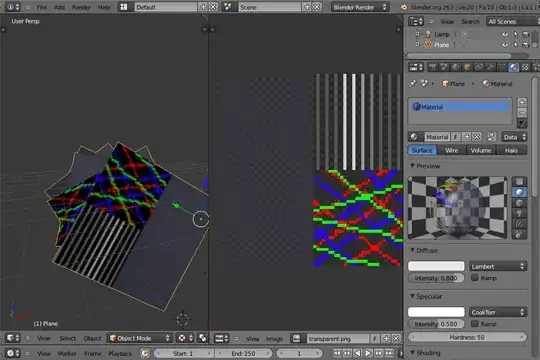Image resolution: width=540 pixels, height=360 pixels.
Task: Open the Scene properties tab
Action: (444, 67)
